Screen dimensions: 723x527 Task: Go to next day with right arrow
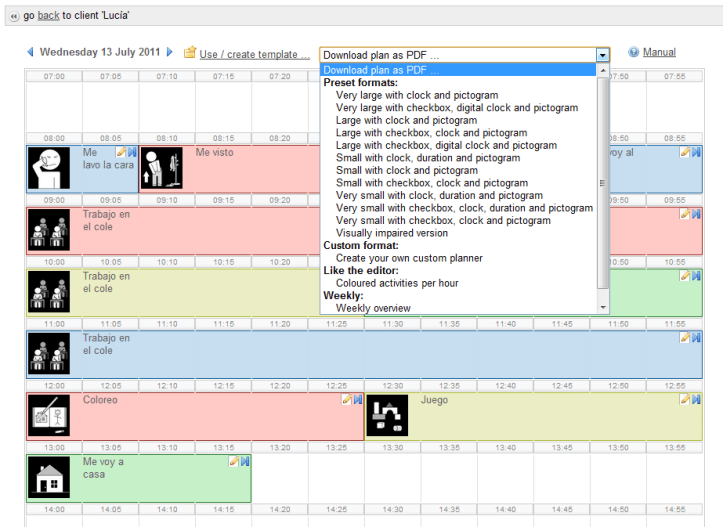tap(170, 52)
